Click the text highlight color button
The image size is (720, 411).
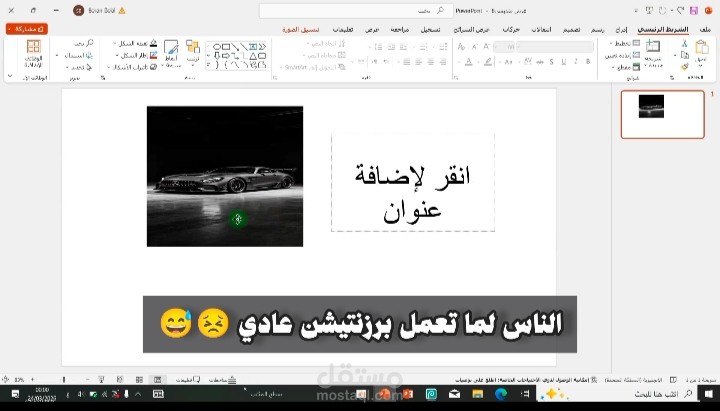point(488,62)
